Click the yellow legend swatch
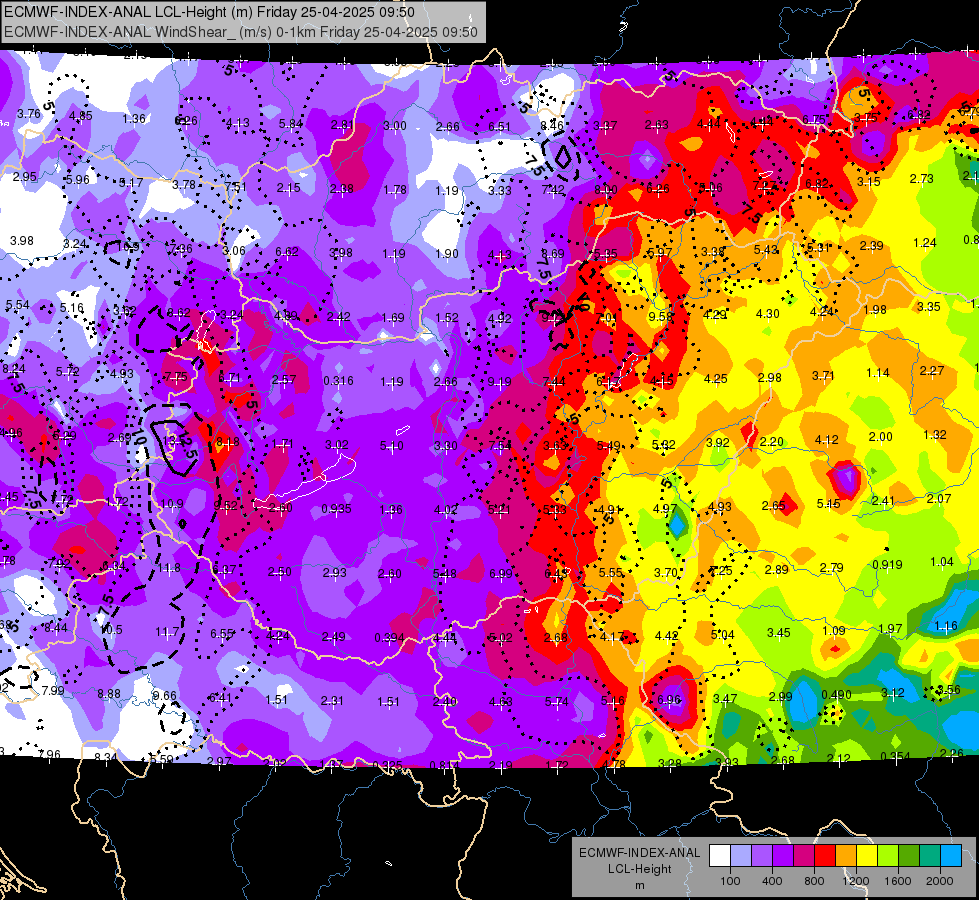This screenshot has width=979, height=900. 867,856
